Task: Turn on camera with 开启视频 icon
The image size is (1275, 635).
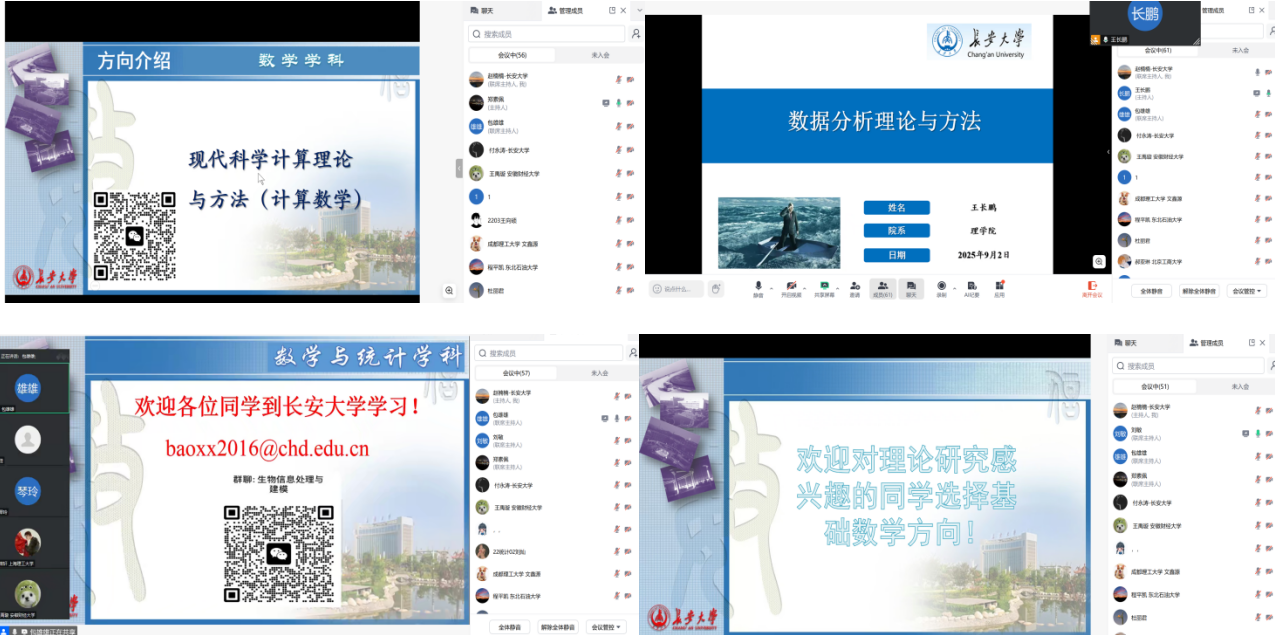Action: 791,287
